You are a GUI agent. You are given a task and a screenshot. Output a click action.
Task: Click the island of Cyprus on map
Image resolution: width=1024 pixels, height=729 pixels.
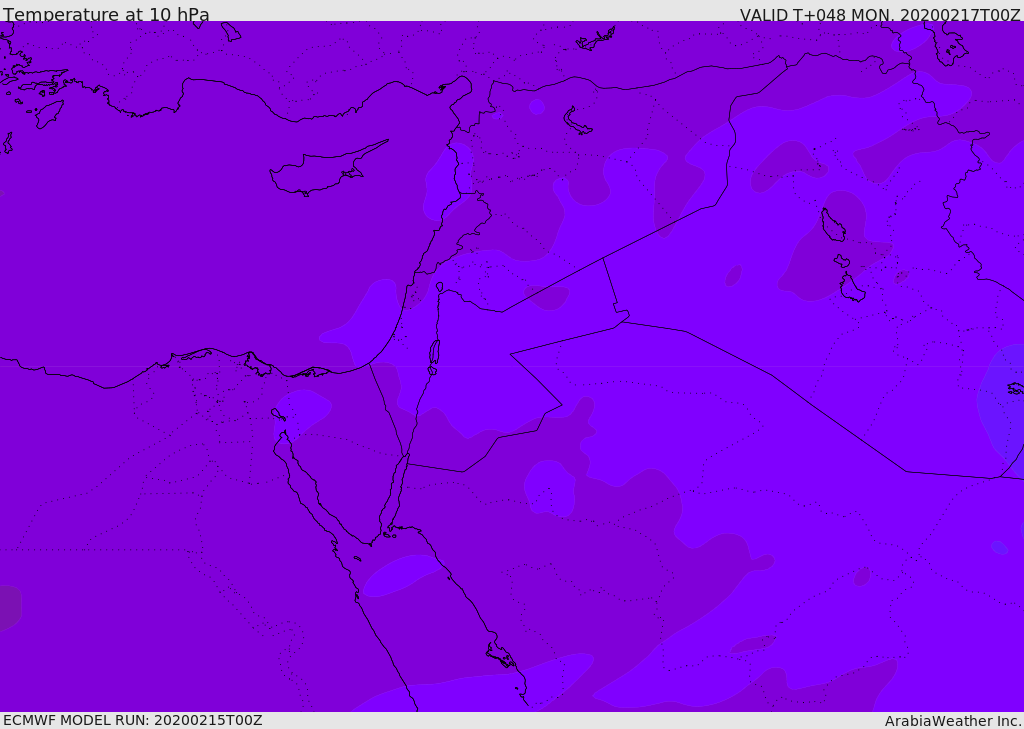(x=327, y=169)
